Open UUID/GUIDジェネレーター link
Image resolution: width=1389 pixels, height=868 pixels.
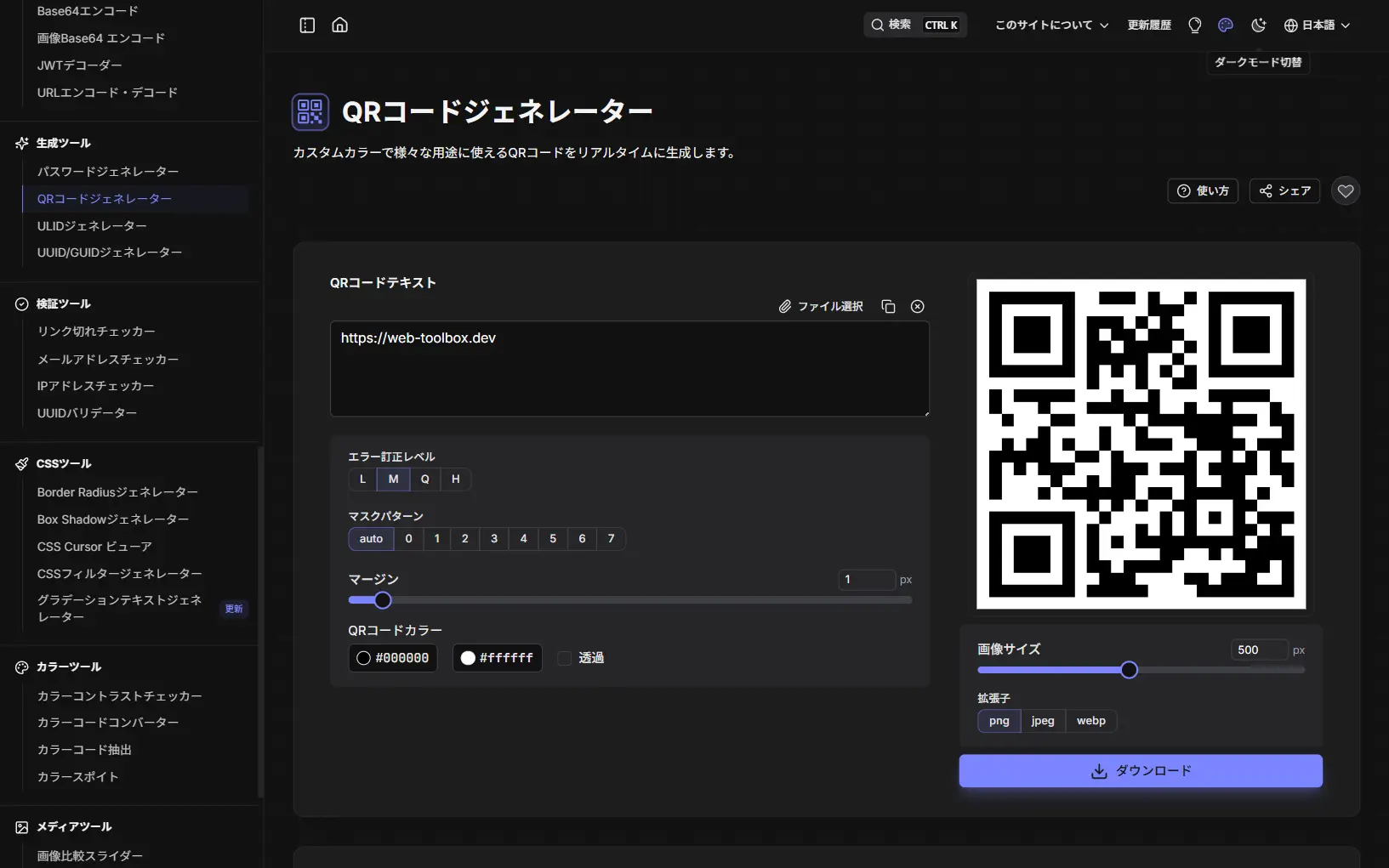click(110, 252)
